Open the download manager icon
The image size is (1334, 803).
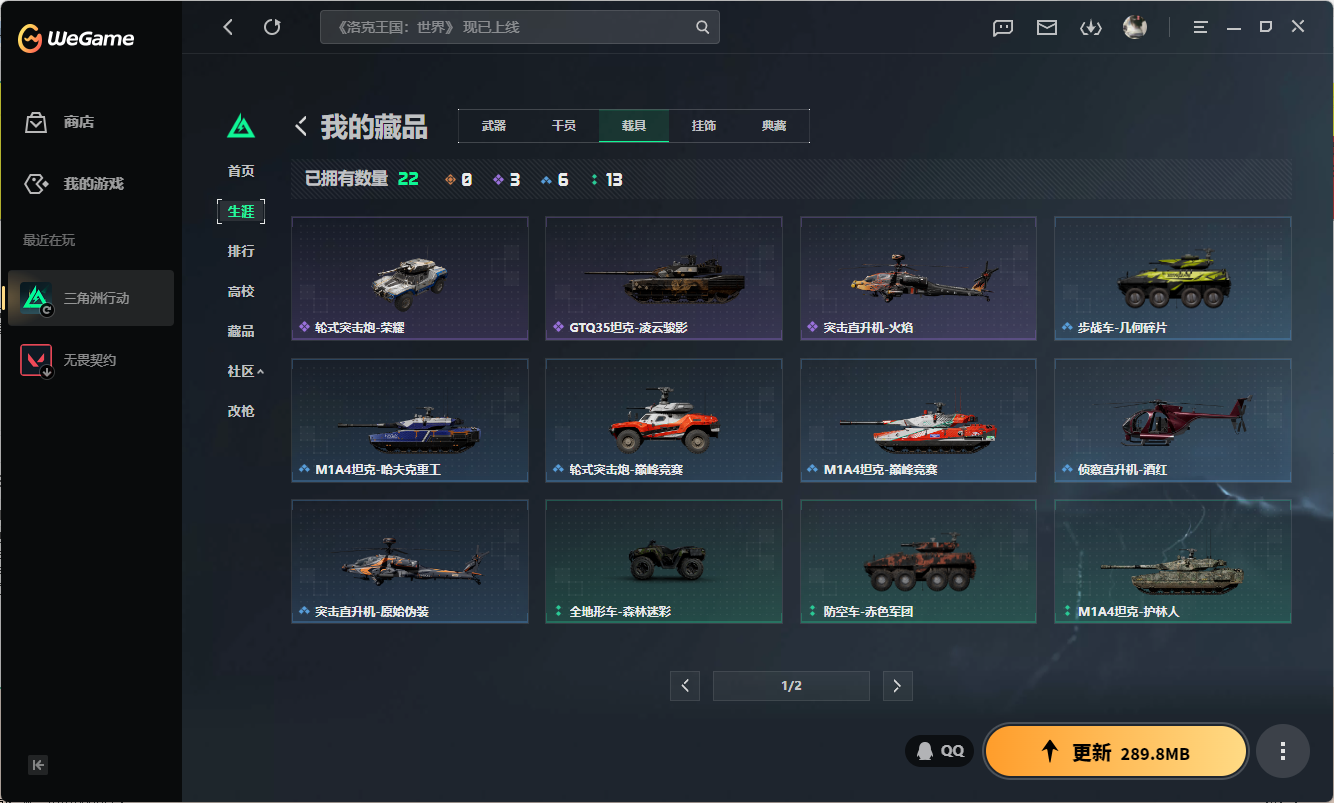[1090, 28]
